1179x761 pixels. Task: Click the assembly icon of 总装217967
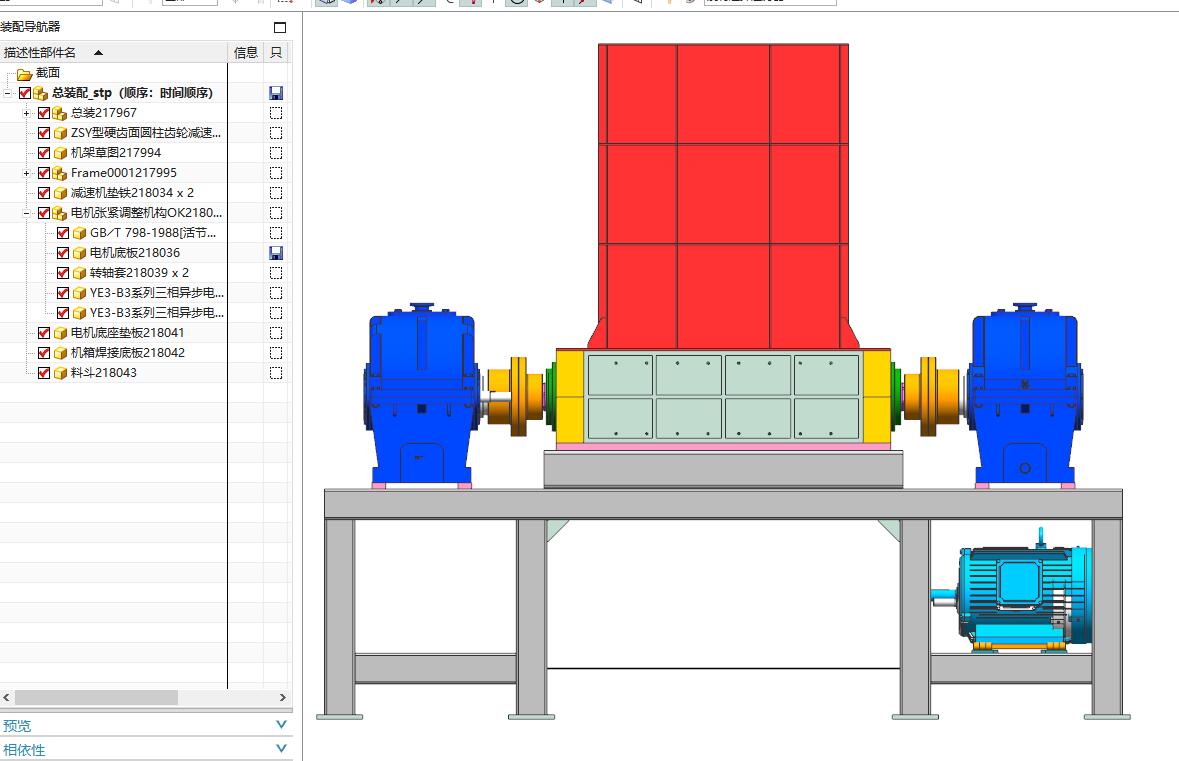click(x=60, y=114)
